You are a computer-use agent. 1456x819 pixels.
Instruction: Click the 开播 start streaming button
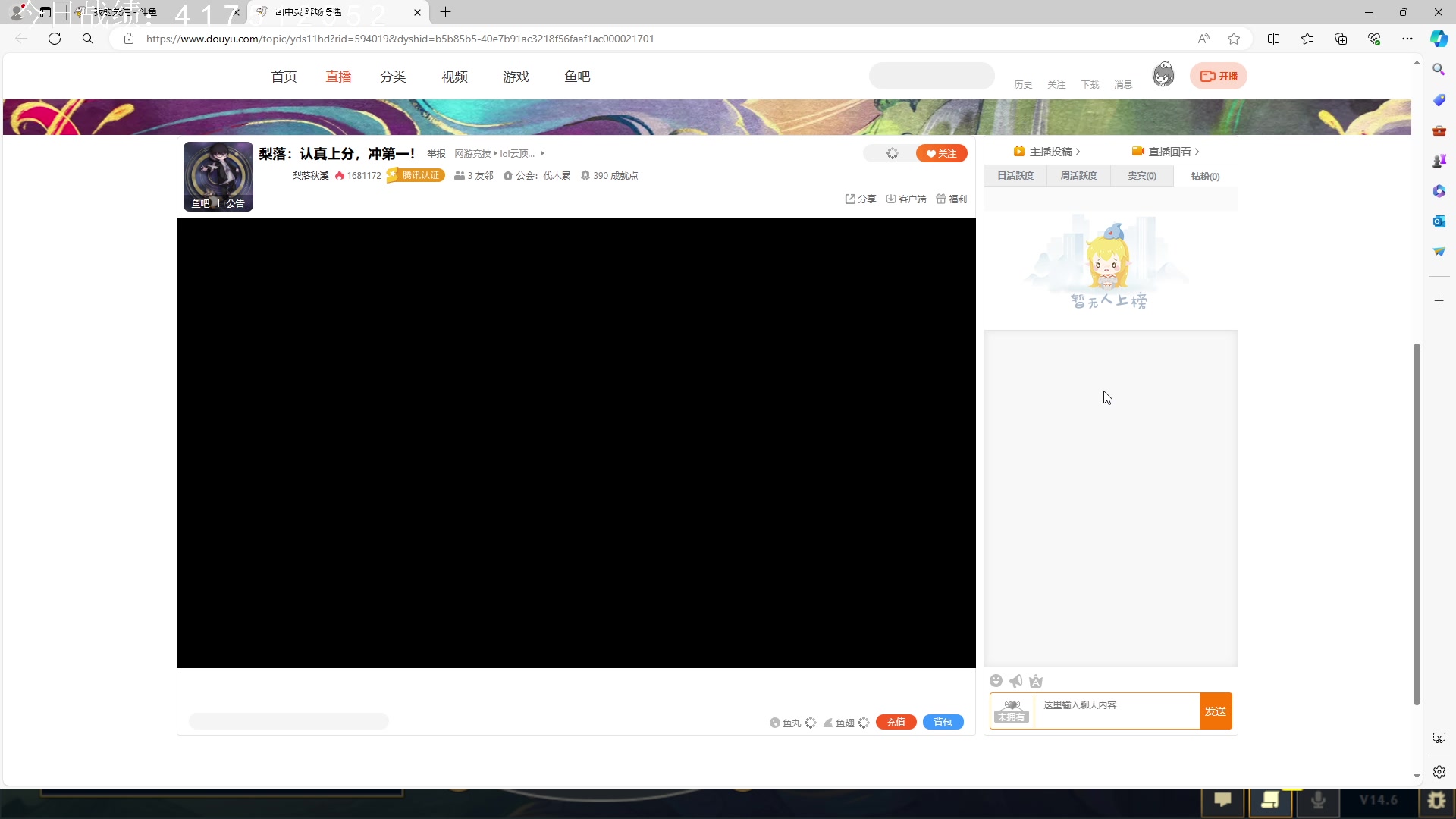pos(1218,76)
